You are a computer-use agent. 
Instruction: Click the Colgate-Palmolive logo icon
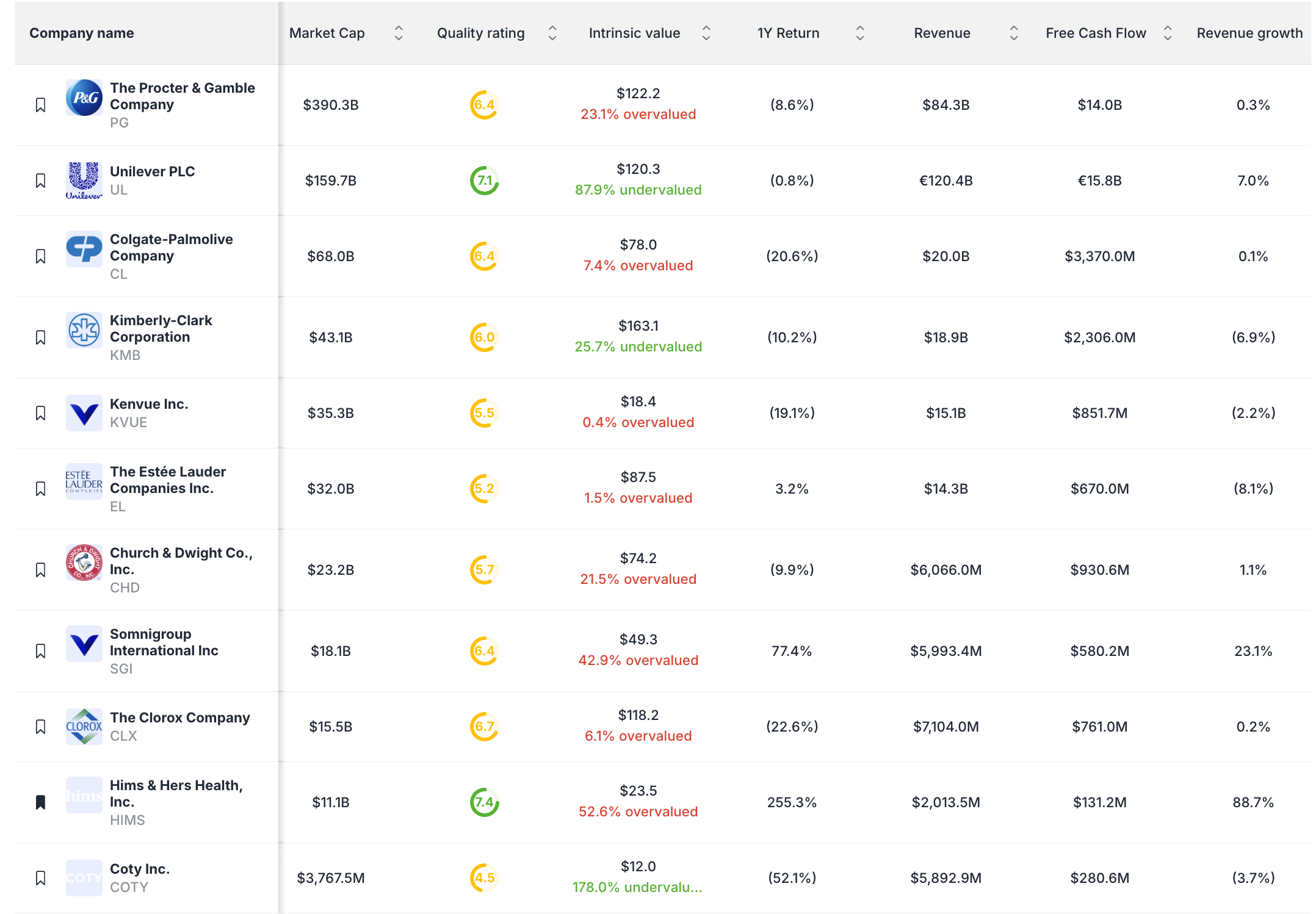click(84, 248)
